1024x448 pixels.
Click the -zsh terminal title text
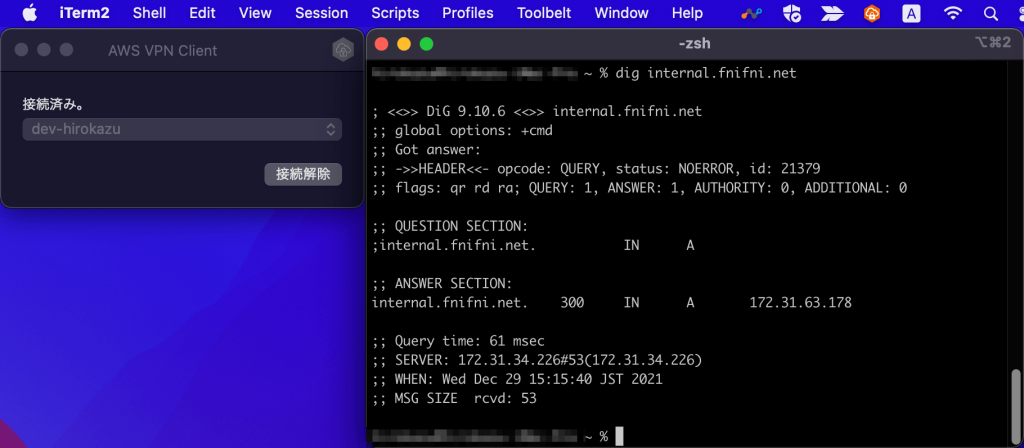click(695, 44)
